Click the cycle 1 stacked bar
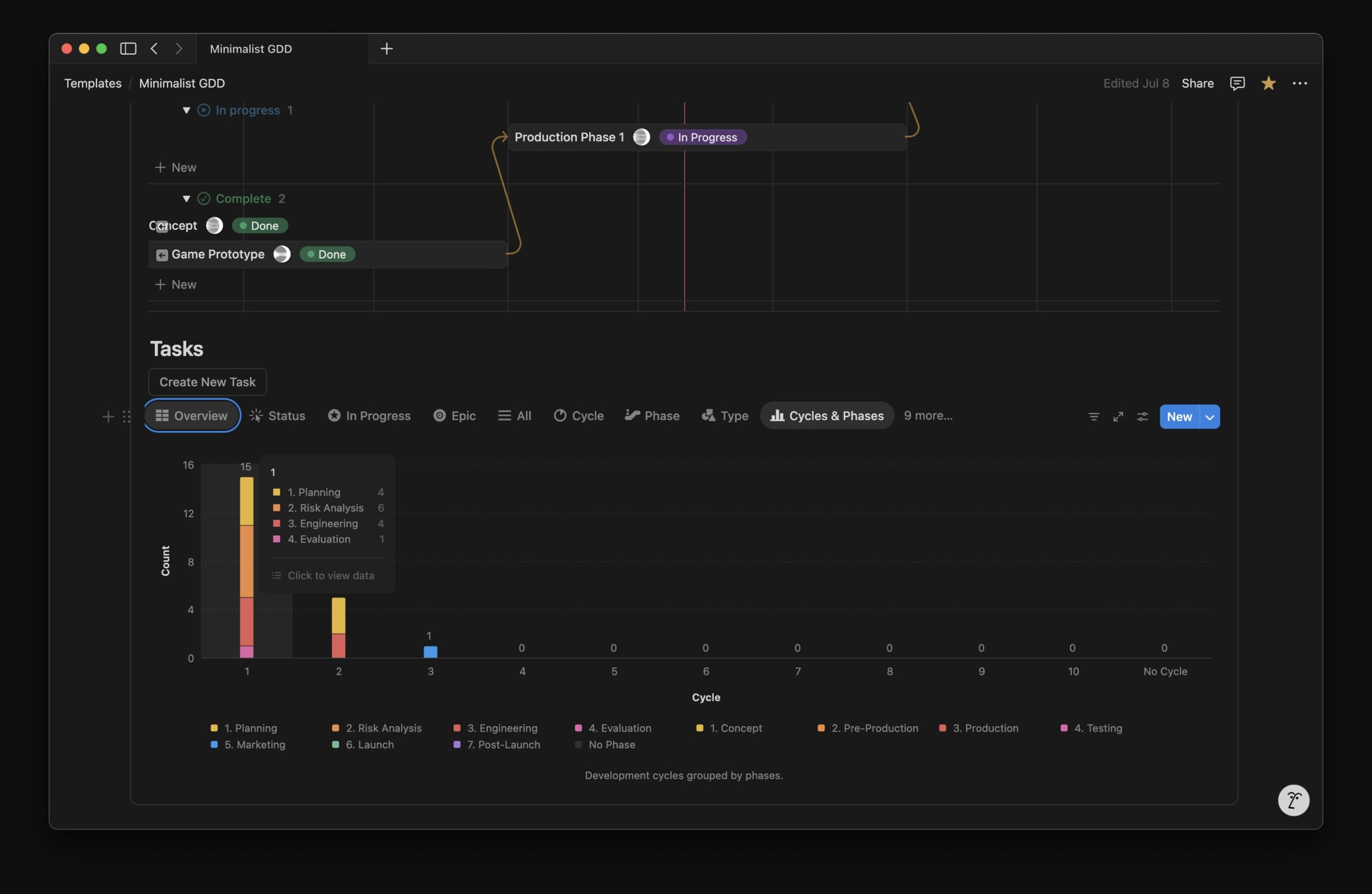Screen dimensions: 1372x894 pyautogui.click(x=246, y=567)
